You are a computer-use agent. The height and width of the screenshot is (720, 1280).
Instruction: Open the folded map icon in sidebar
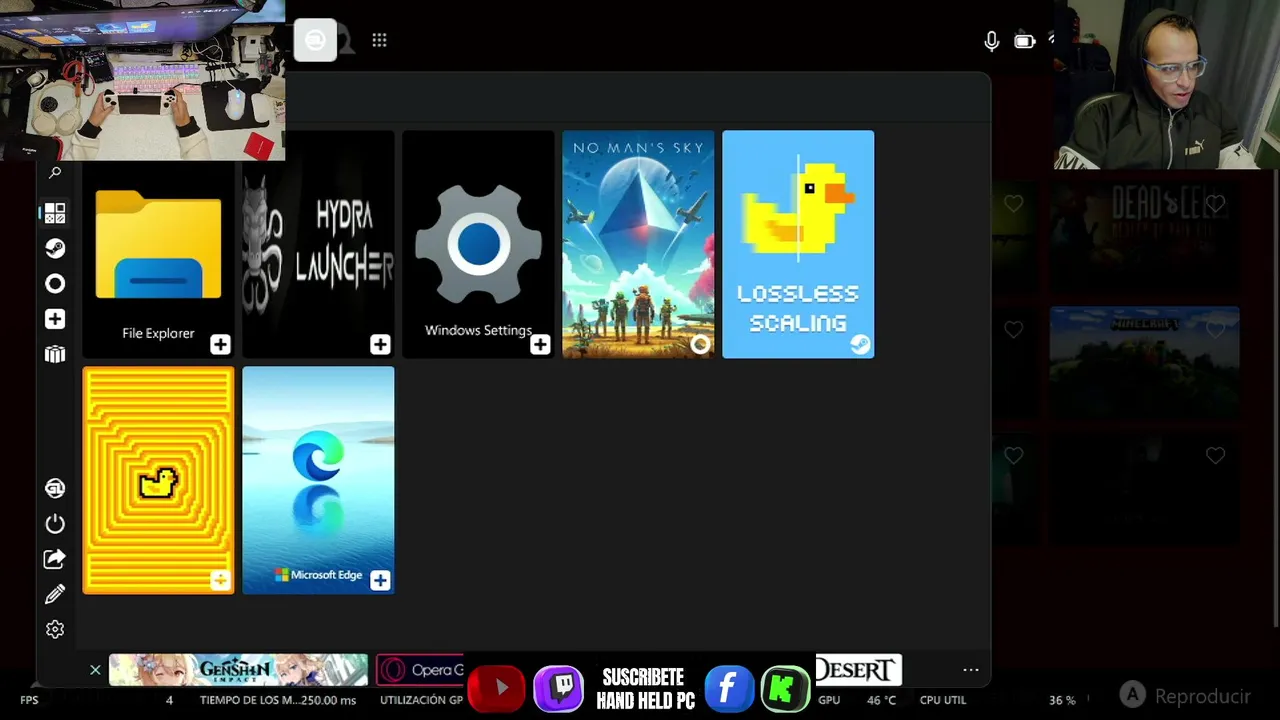pos(55,354)
